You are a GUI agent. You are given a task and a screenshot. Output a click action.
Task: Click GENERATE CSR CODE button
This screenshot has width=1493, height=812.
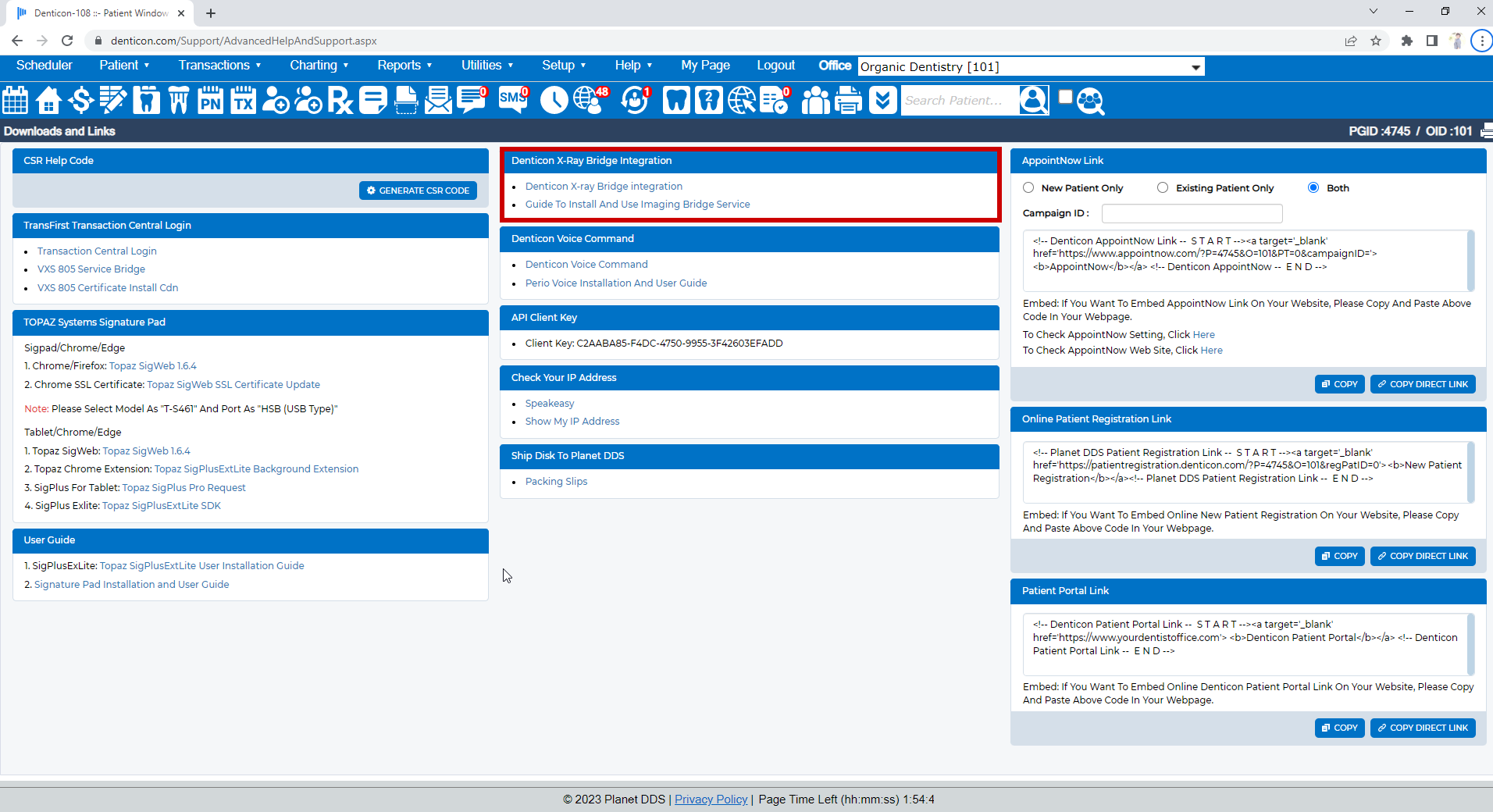[418, 191]
